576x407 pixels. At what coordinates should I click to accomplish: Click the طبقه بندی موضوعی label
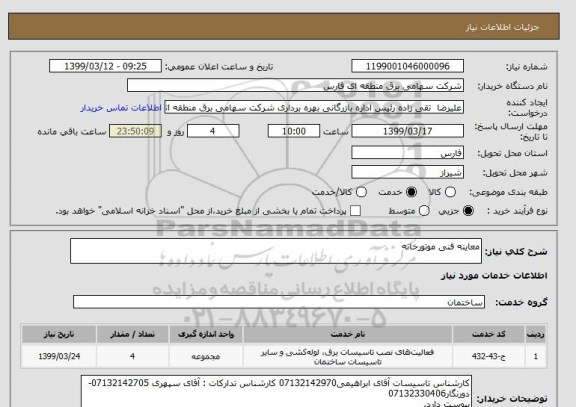[x=508, y=192]
